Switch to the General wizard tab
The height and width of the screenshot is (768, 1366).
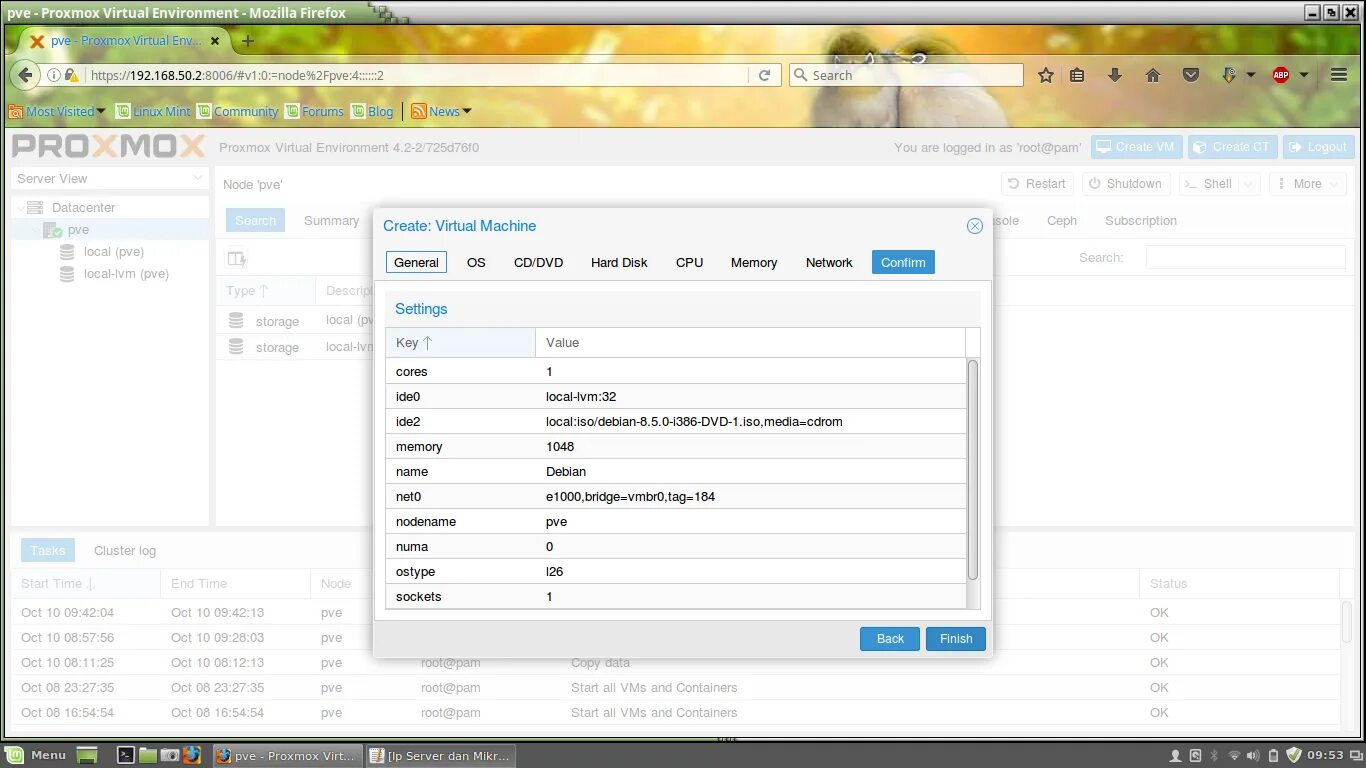[x=416, y=262]
